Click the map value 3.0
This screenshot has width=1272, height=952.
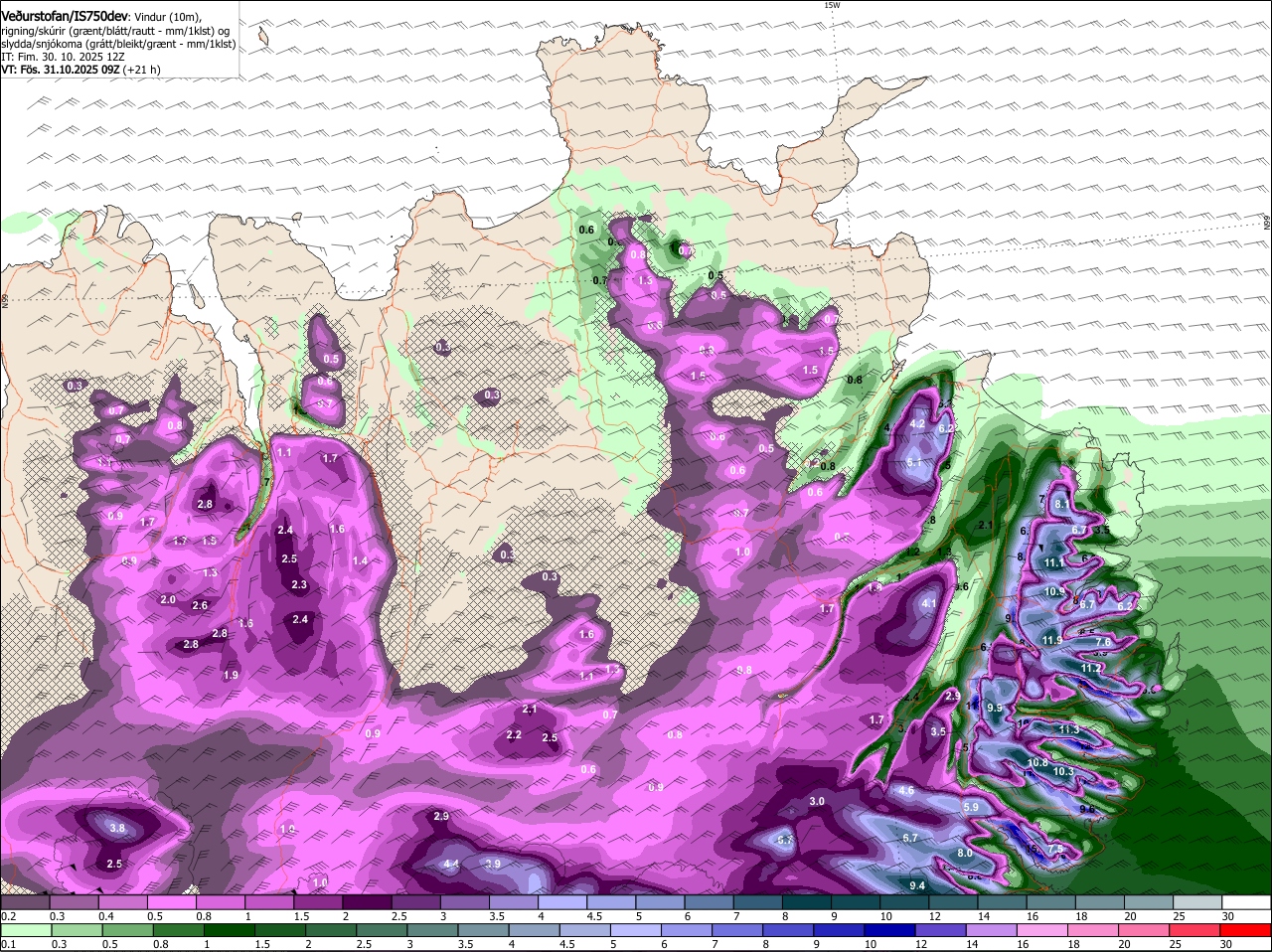click(x=817, y=801)
